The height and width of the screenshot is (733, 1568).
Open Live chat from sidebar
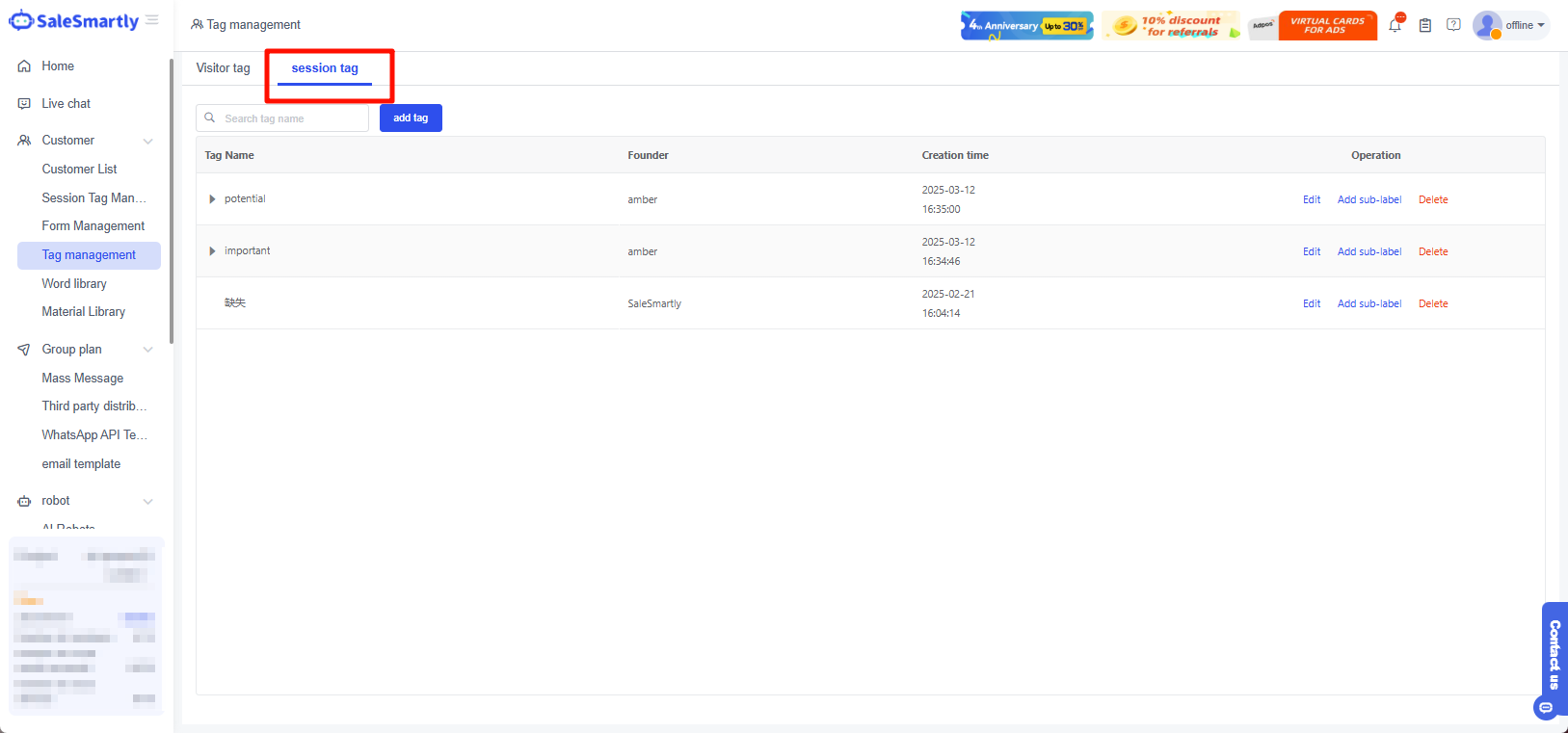pyautogui.click(x=66, y=104)
